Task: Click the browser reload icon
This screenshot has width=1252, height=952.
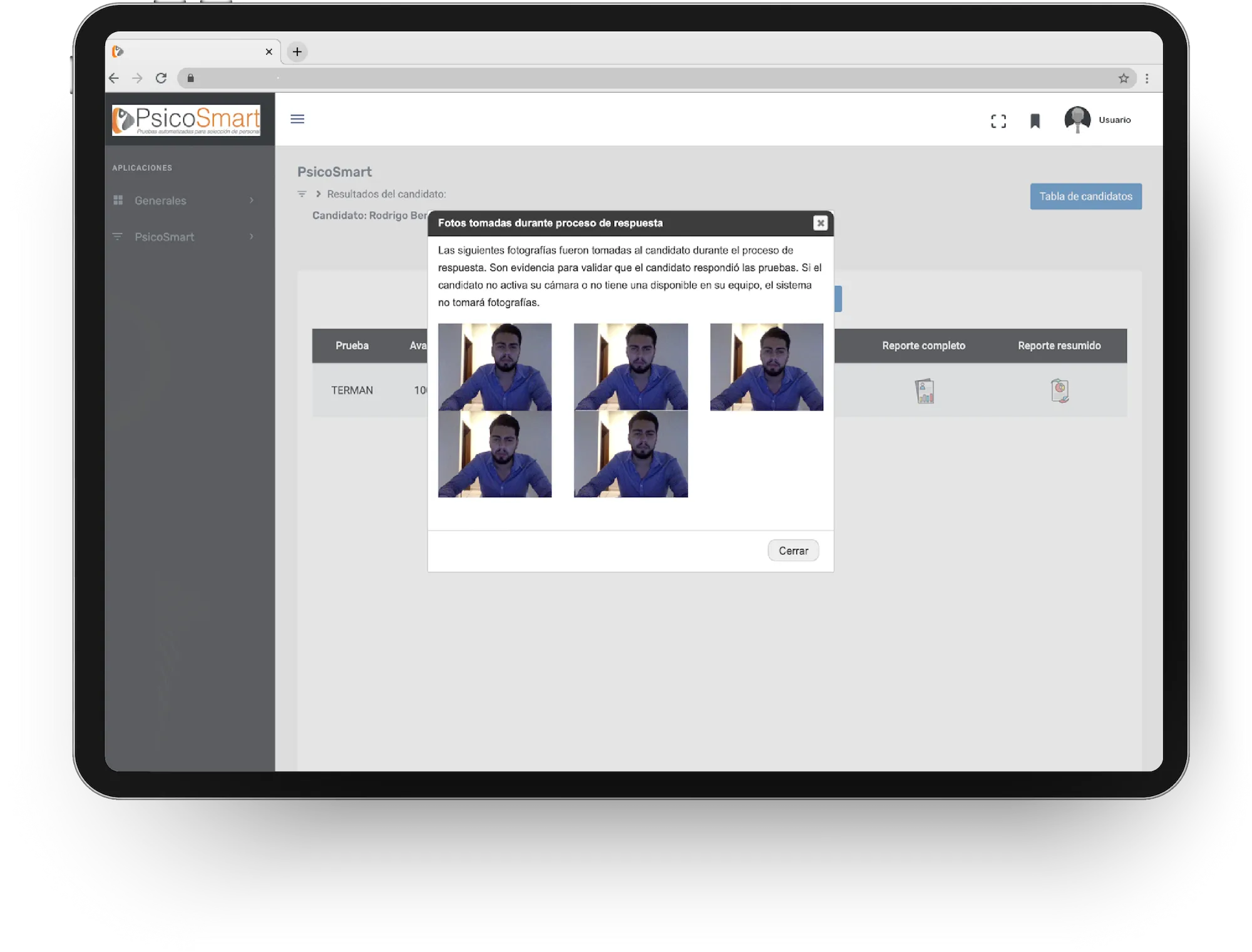Action: point(161,78)
